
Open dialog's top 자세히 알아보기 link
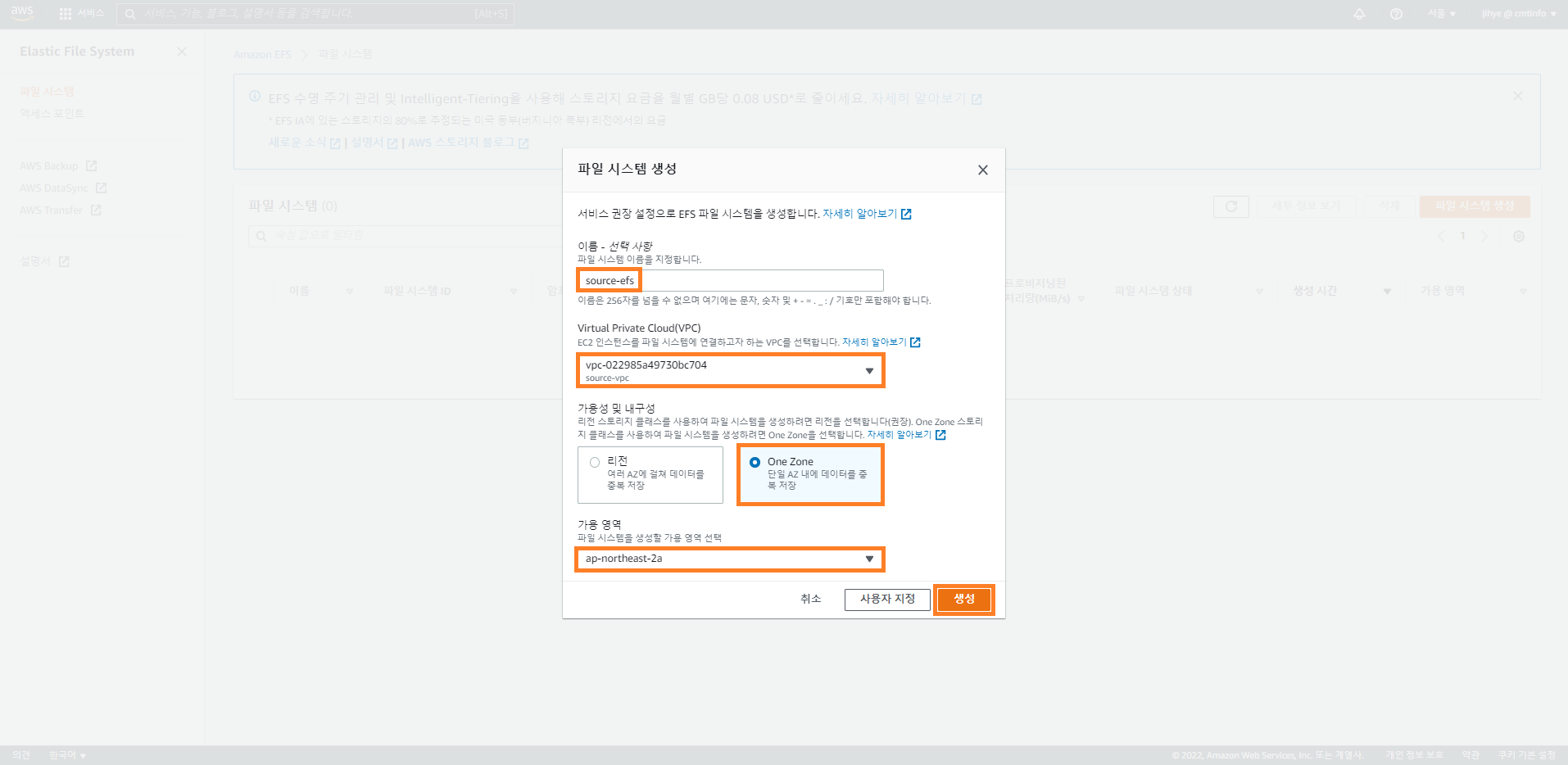860,215
